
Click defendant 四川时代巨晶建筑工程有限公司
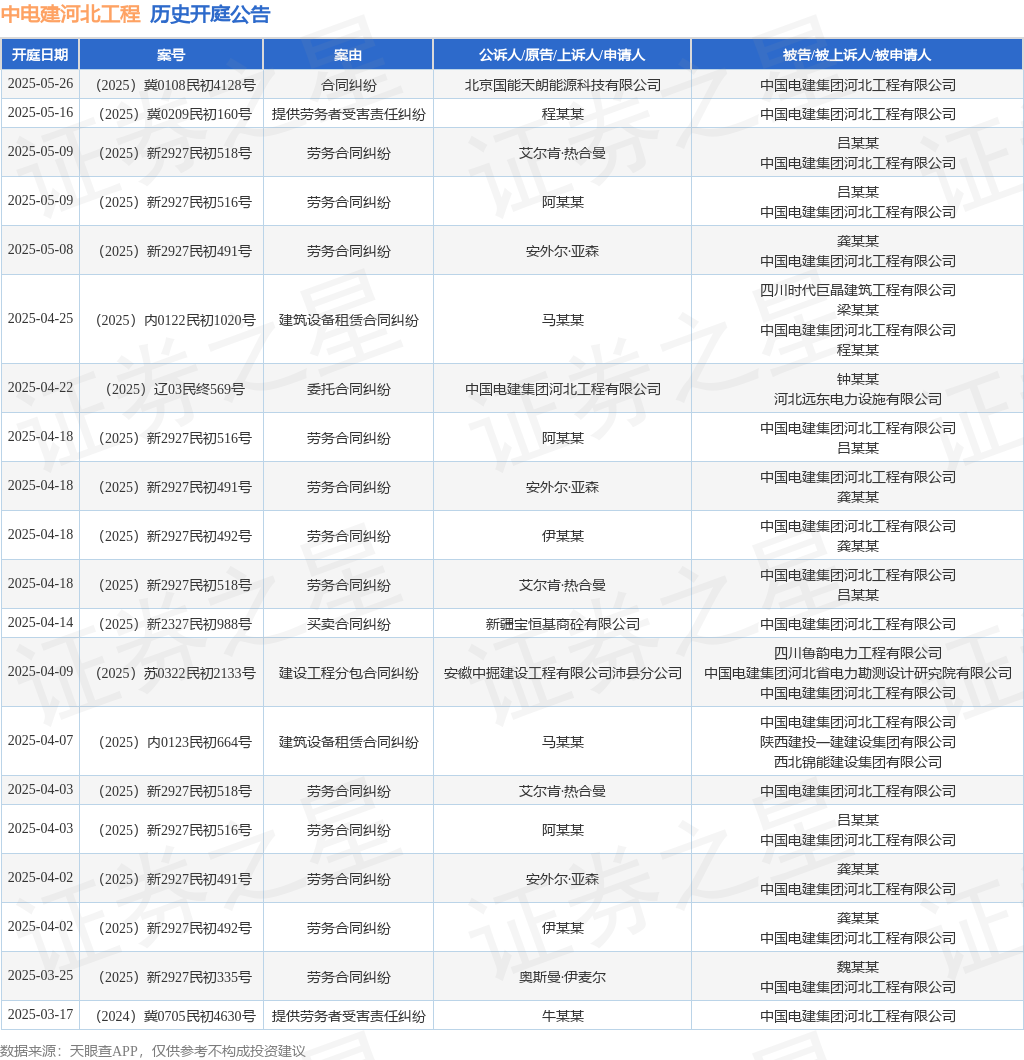coord(858,290)
